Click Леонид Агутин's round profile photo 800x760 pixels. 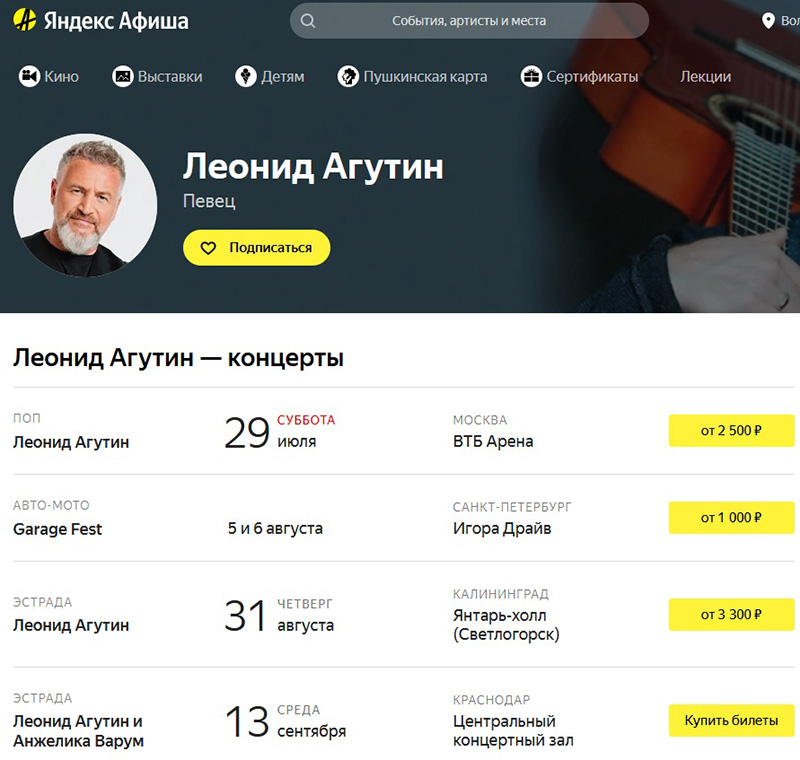pos(85,206)
